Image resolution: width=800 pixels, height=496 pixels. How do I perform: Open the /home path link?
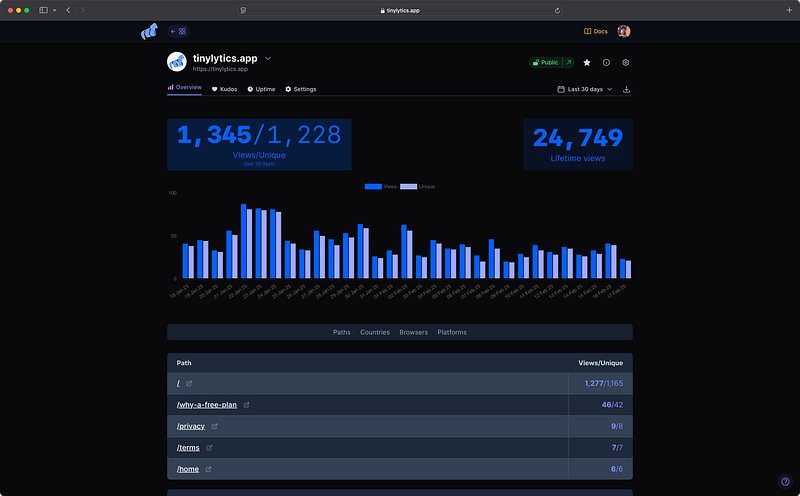pos(188,469)
